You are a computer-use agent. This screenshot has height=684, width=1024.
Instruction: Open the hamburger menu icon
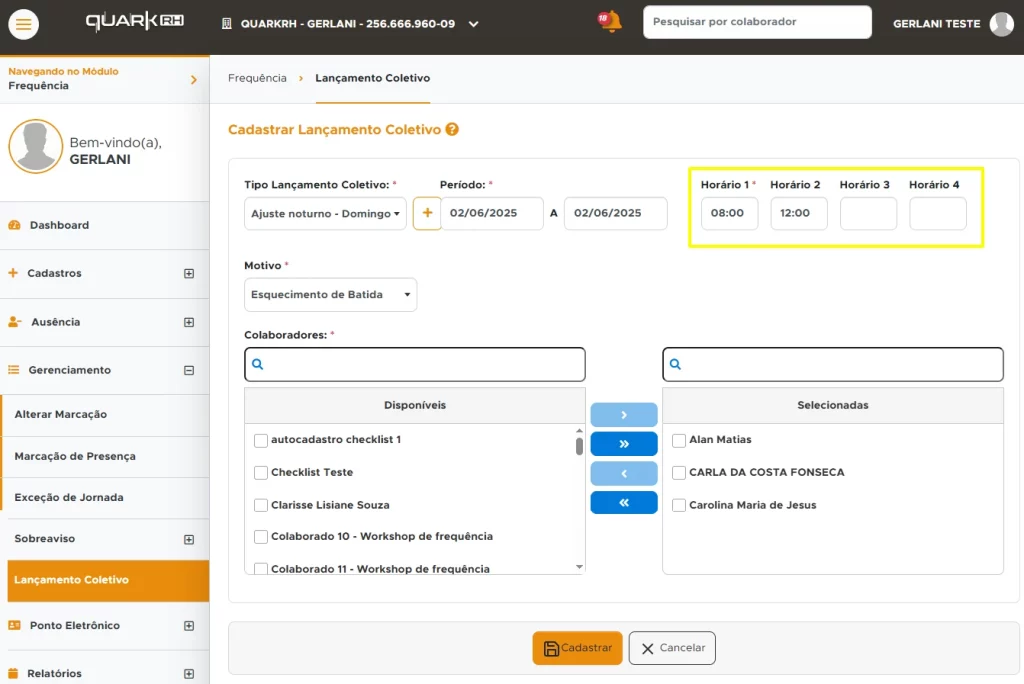pyautogui.click(x=23, y=23)
